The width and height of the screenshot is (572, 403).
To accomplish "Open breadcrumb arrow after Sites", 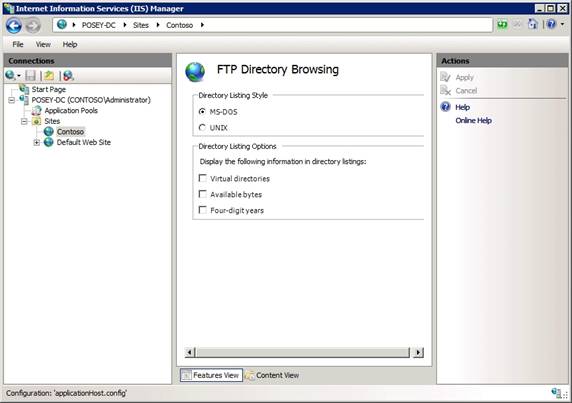I will coord(158,25).
